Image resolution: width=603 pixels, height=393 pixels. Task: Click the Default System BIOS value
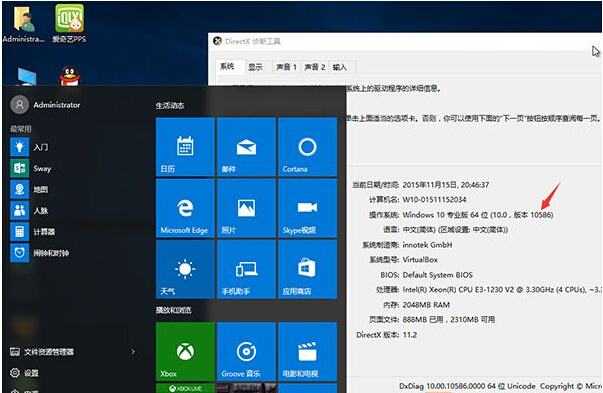[x=438, y=275]
